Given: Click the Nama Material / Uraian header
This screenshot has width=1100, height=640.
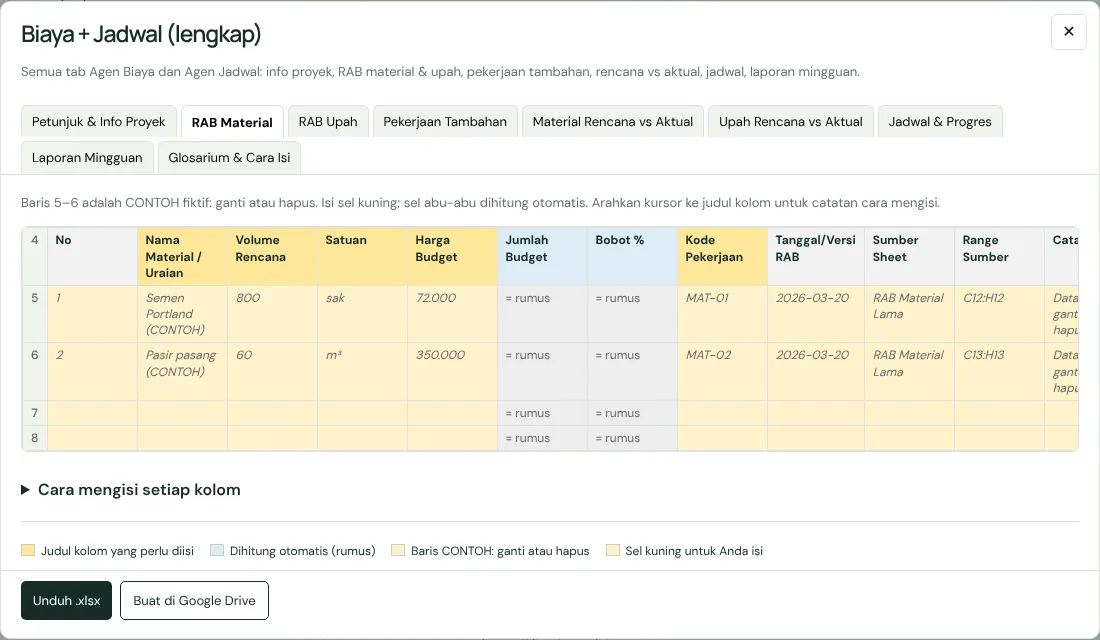Looking at the screenshot, I should click(182, 256).
